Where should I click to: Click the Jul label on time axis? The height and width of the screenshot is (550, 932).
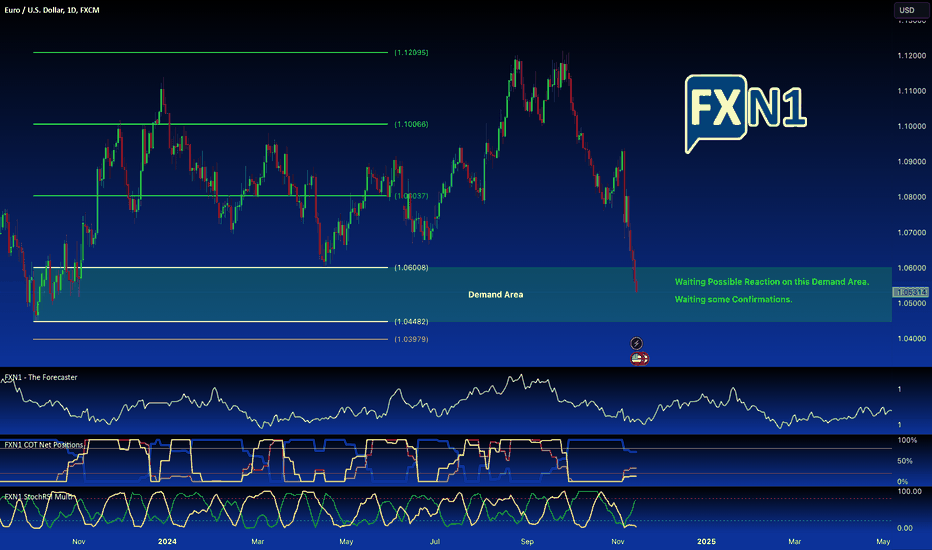tap(434, 542)
